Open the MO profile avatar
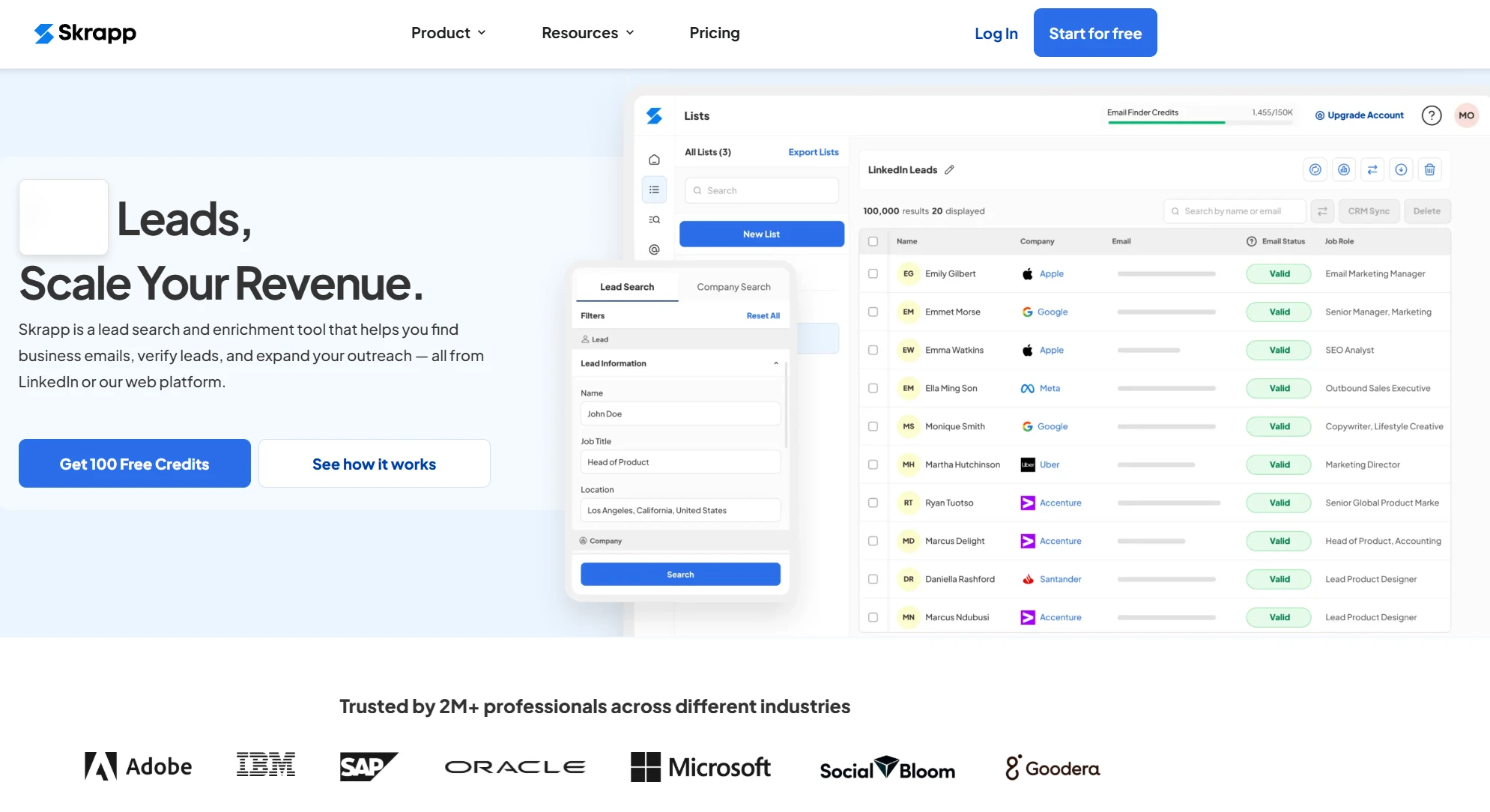This screenshot has width=1490, height=812. [1466, 115]
